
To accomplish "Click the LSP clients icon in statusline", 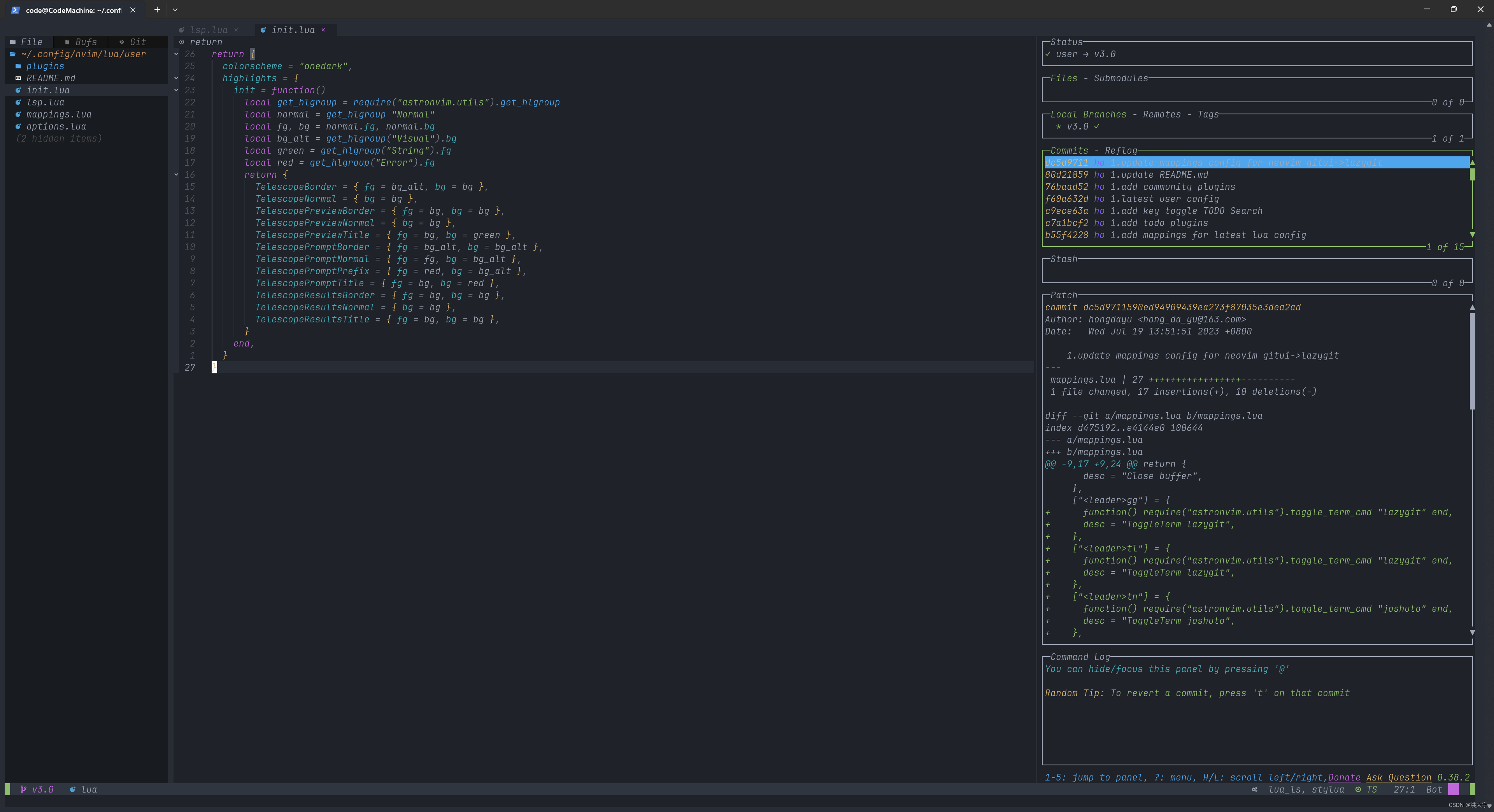I will 1254,789.
